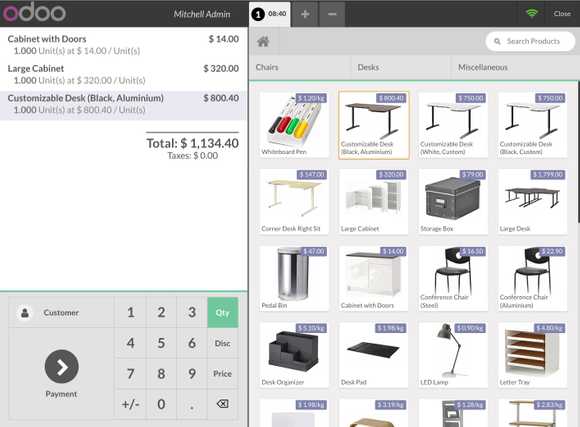Image resolution: width=580 pixels, height=427 pixels.
Task: Add Cabinet with Doors product tile
Action: coord(374,278)
